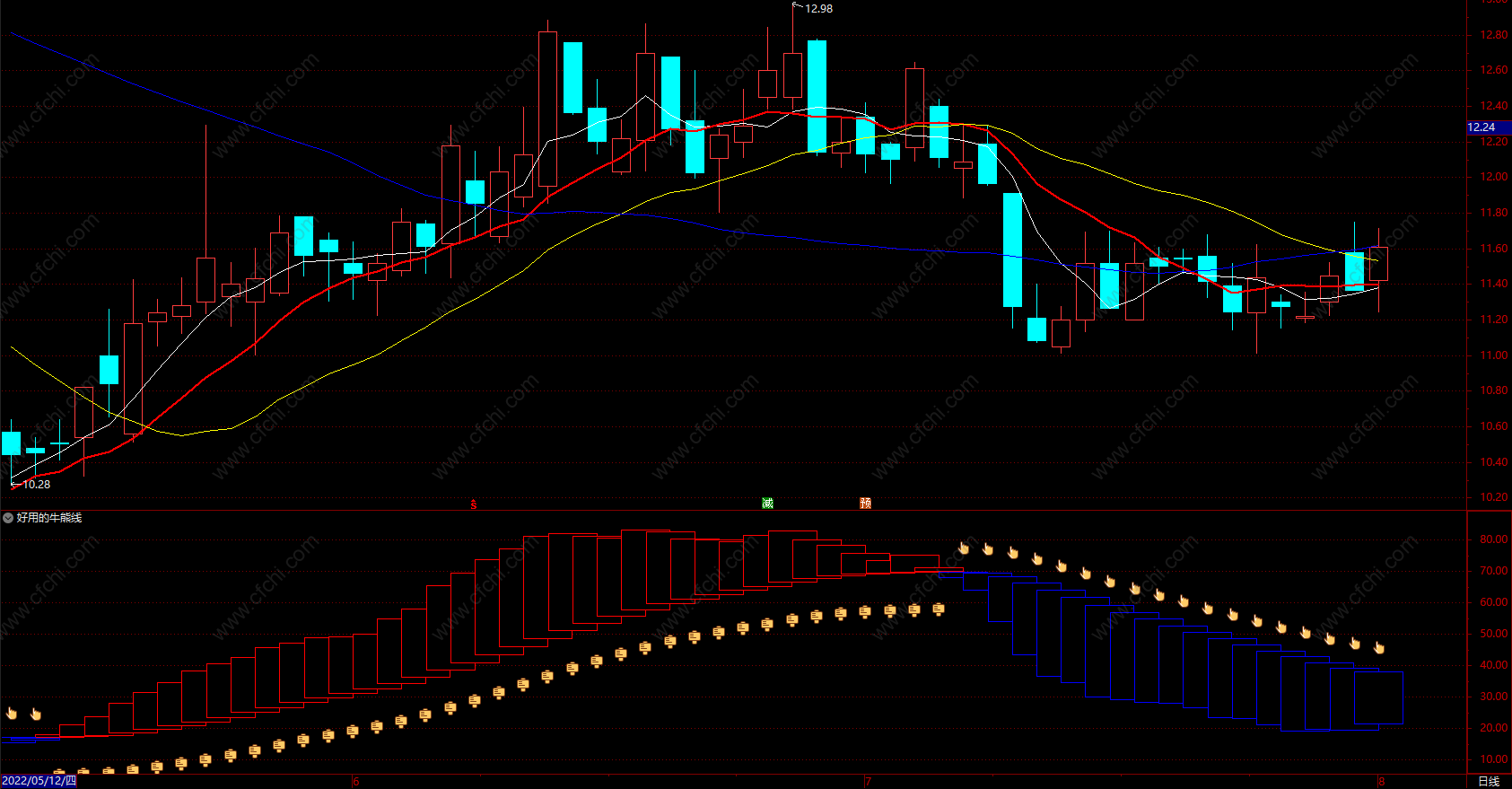The image size is (1512, 789).
Task: Select the 2022/05/12/四 date label
Action: 39,781
